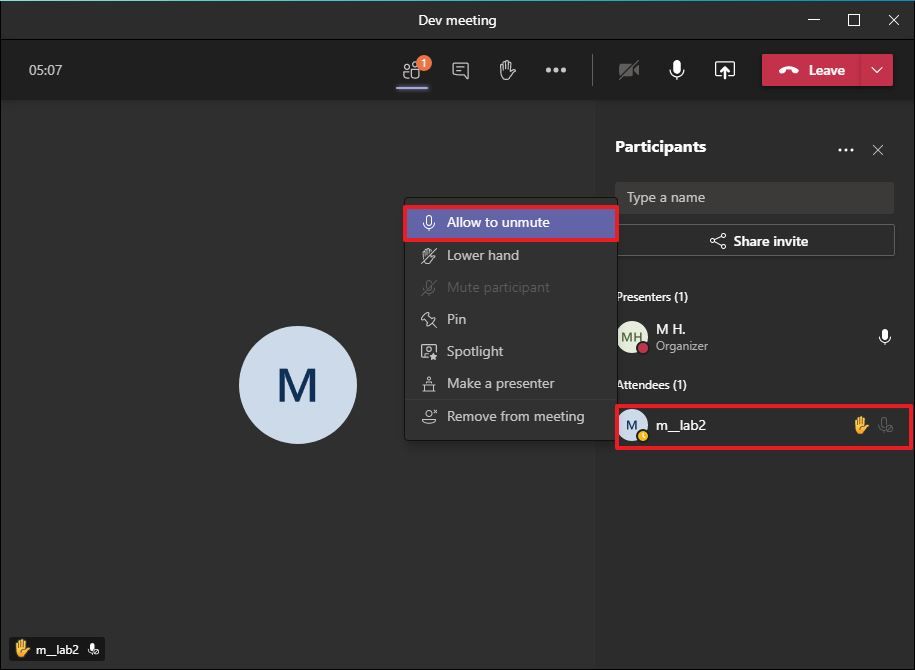Mute your microphone from the toolbar
915x670 pixels.
(x=677, y=70)
